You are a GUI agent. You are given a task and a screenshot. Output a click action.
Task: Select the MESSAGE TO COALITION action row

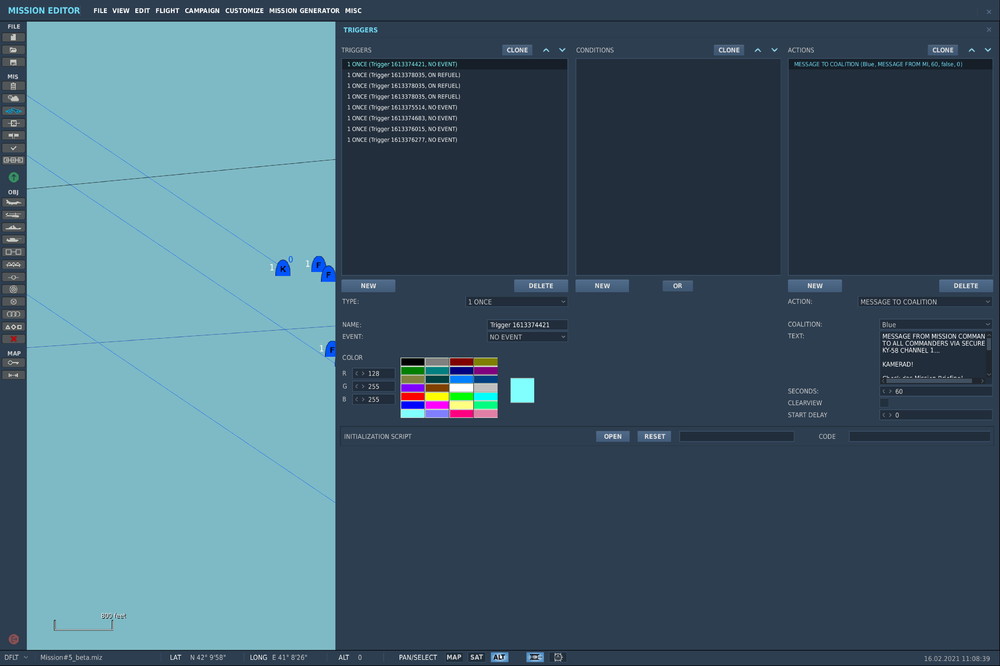pos(890,64)
